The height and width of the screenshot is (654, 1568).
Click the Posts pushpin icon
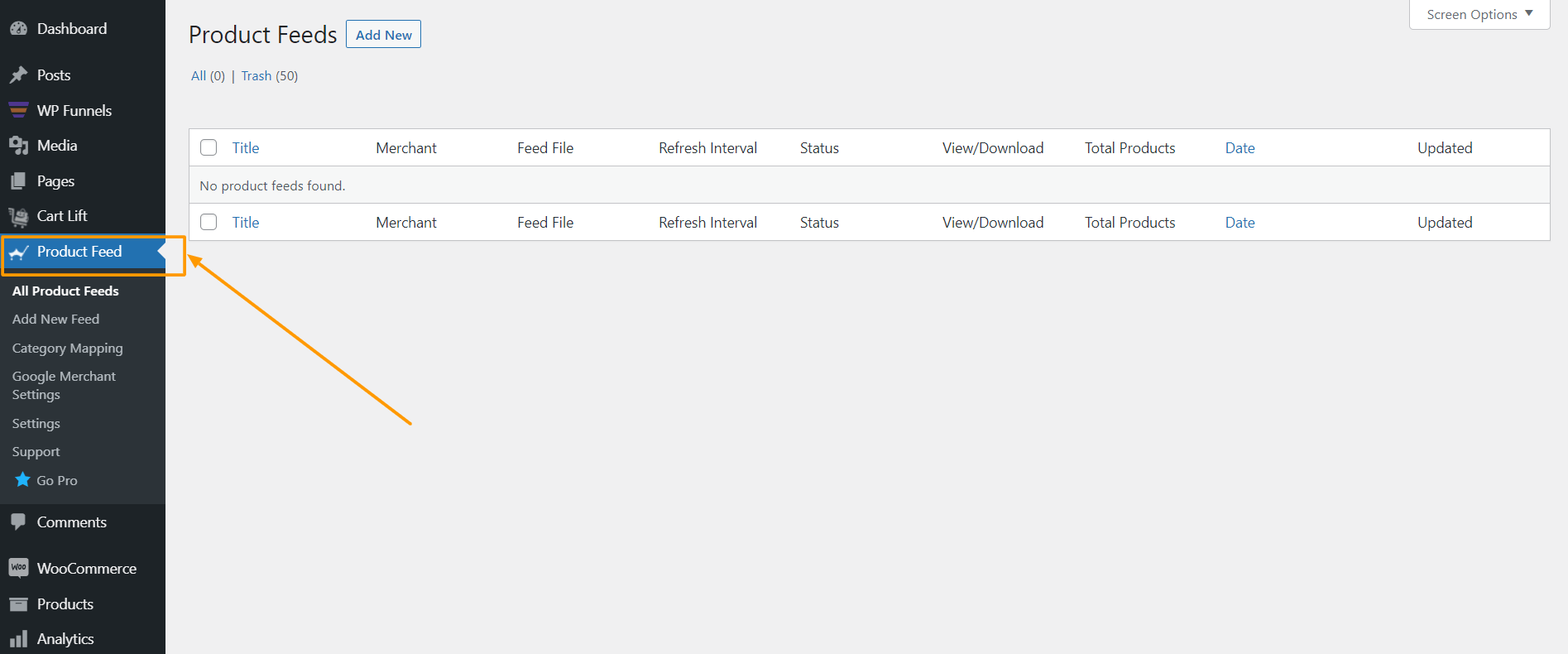pyautogui.click(x=18, y=75)
